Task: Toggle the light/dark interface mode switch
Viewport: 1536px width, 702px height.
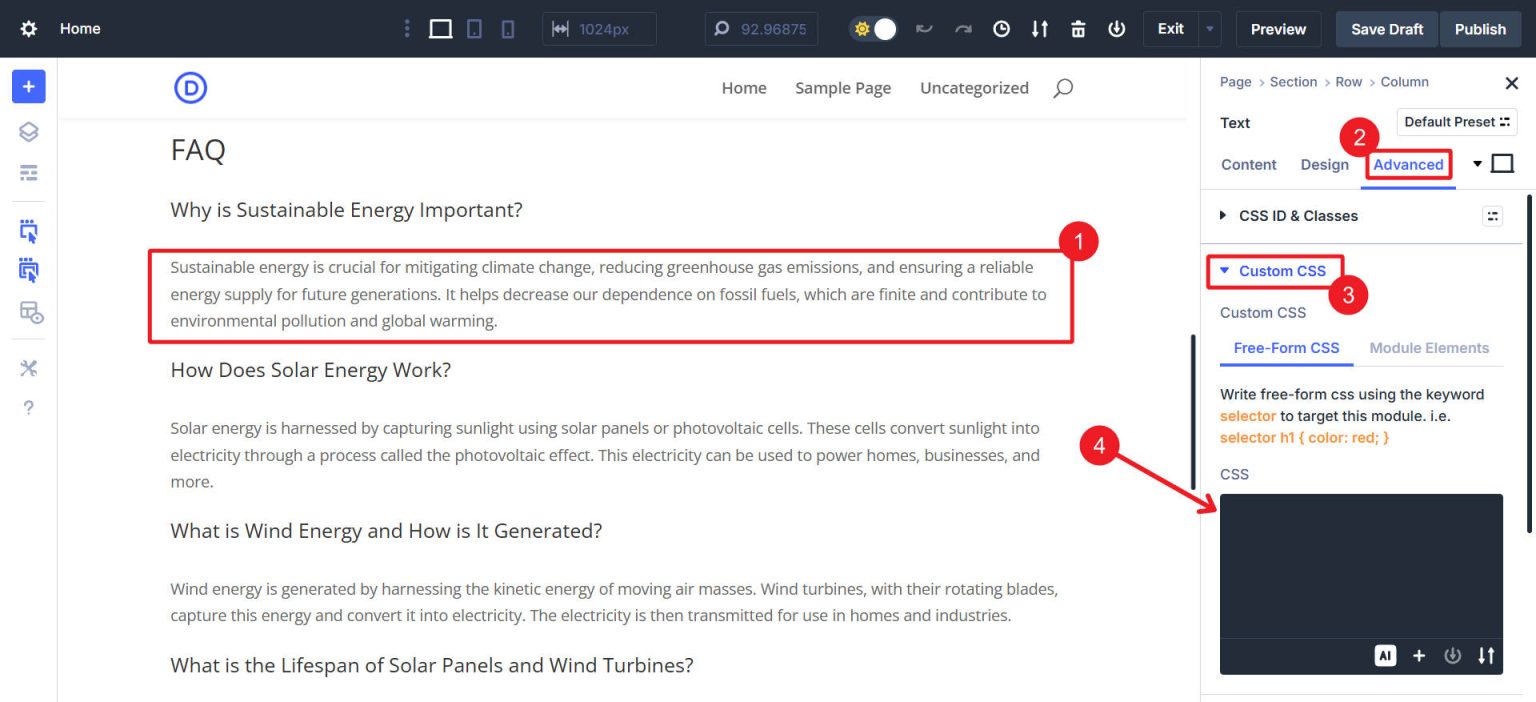Action: point(872,29)
